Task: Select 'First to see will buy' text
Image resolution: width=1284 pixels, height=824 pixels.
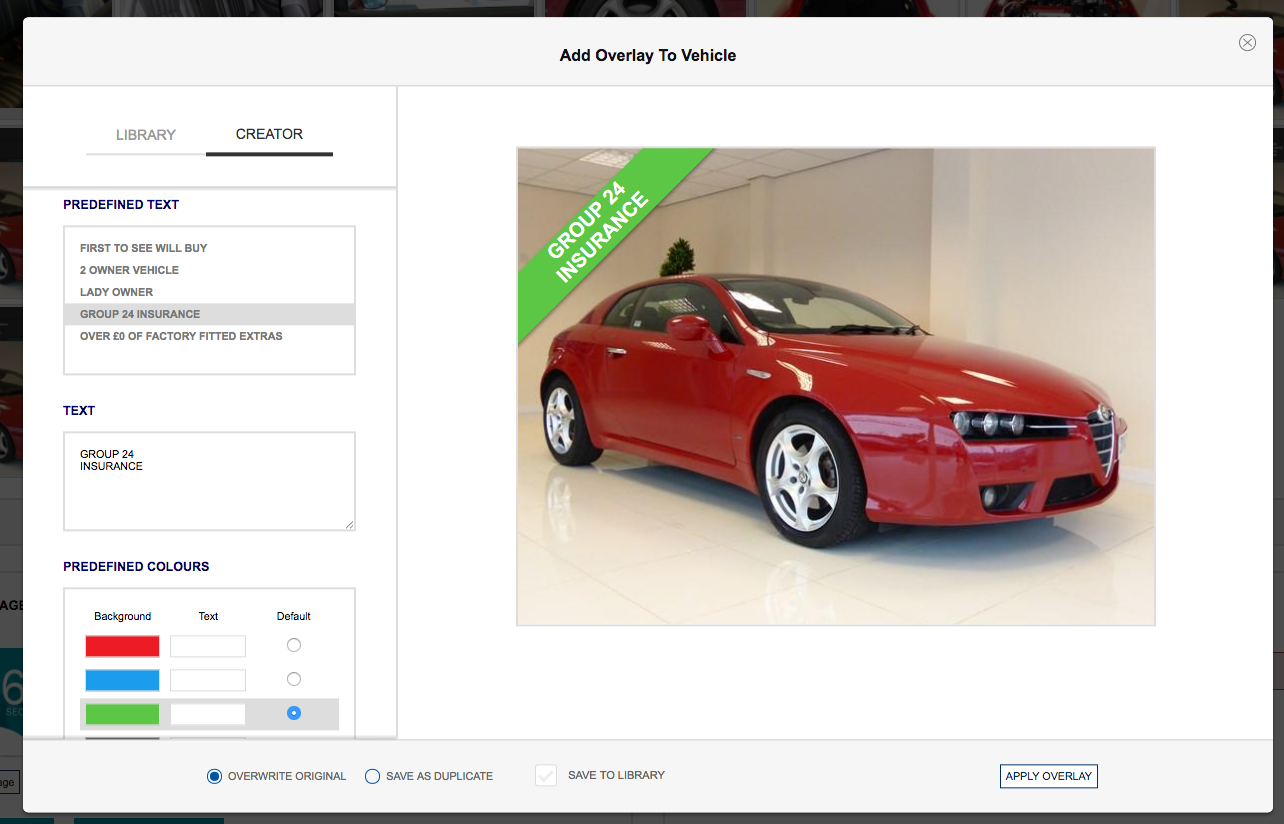Action: (144, 248)
